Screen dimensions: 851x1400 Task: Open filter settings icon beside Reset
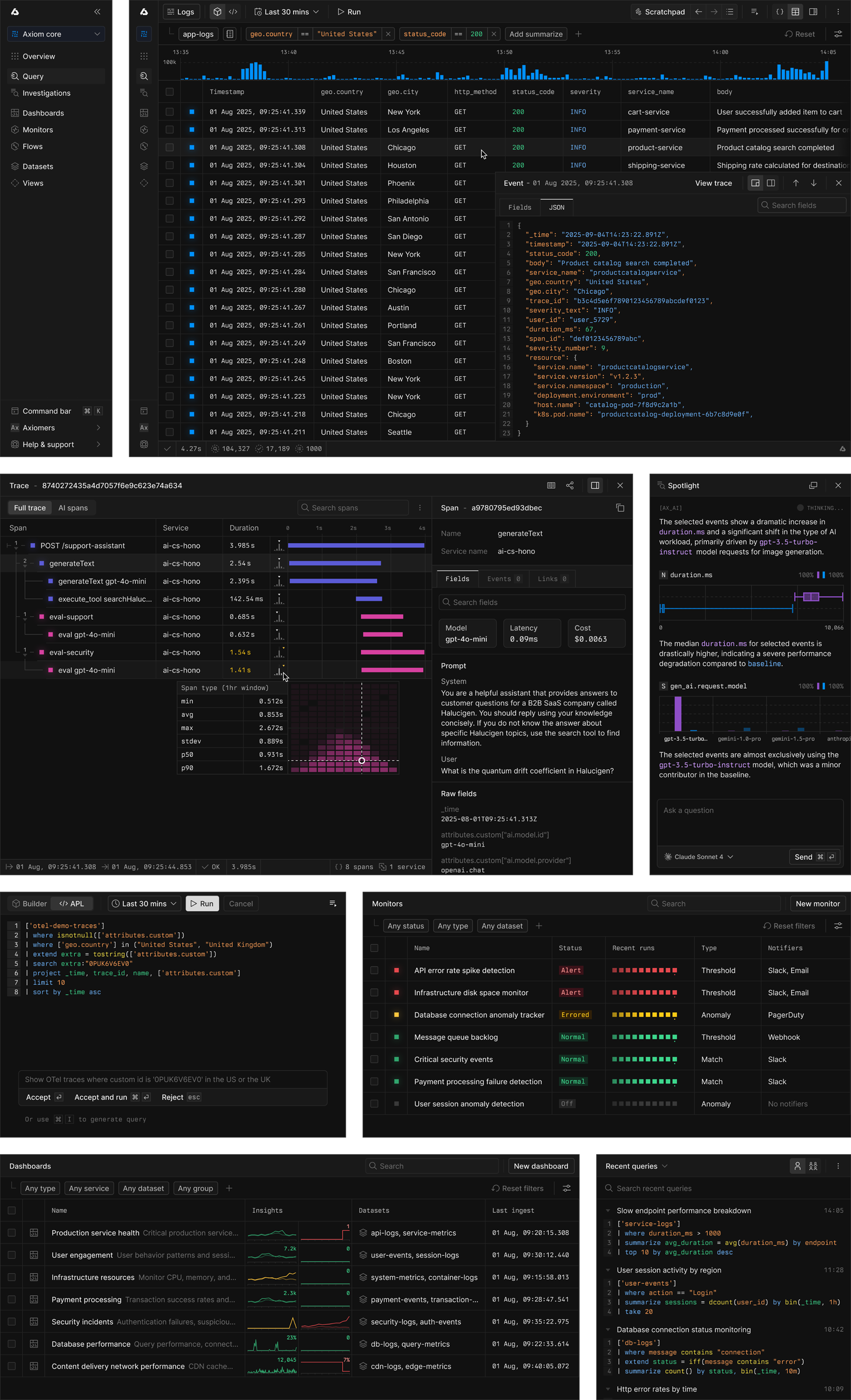point(837,34)
